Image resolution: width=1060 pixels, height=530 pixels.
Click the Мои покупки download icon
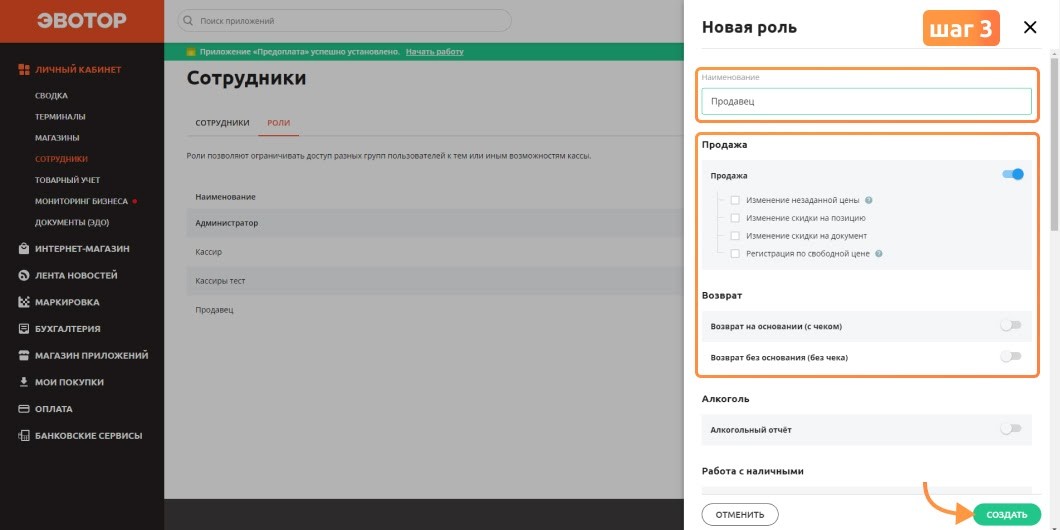(x=24, y=382)
